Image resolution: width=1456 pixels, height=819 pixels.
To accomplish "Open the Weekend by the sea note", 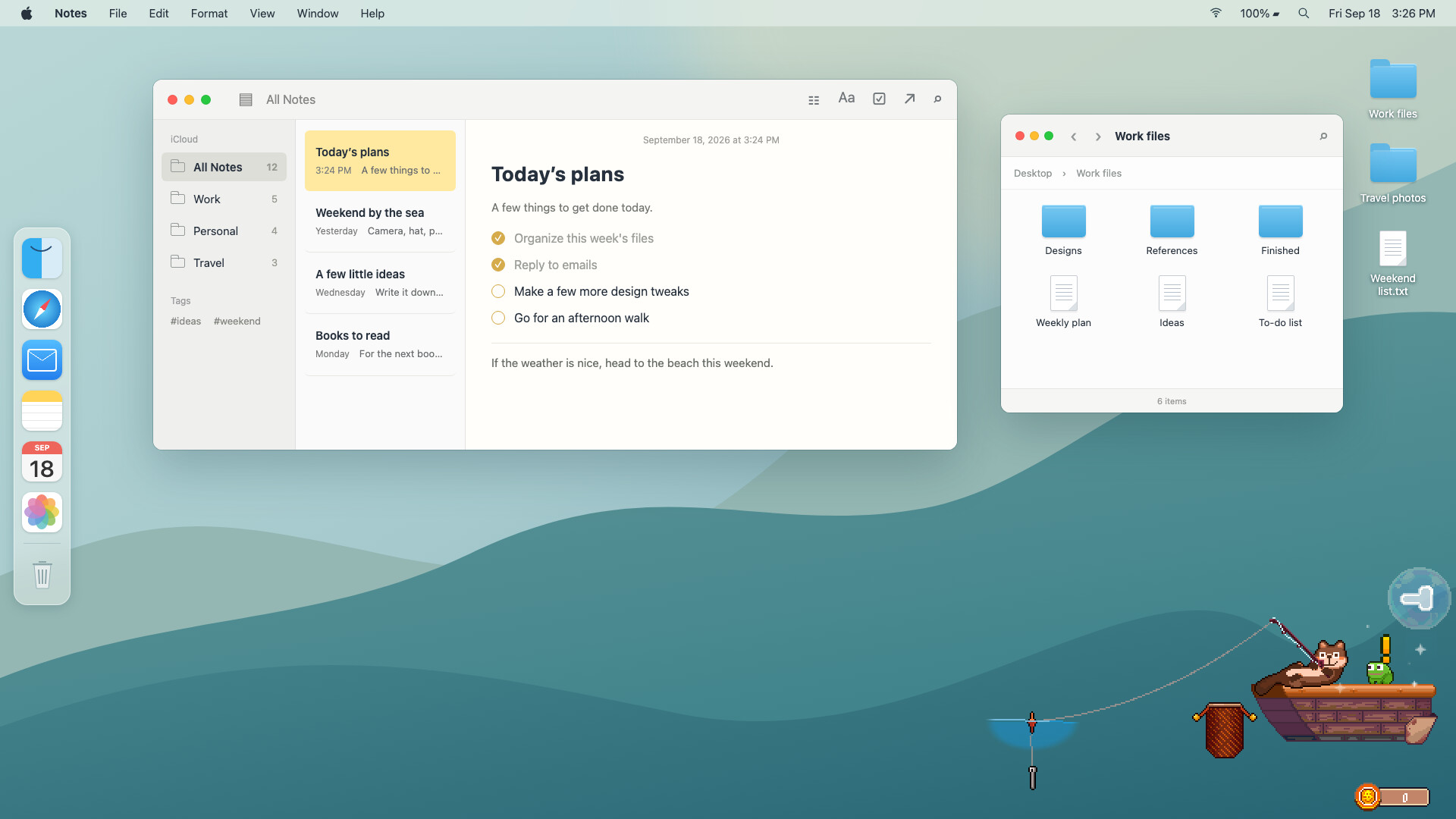I will 380,221.
